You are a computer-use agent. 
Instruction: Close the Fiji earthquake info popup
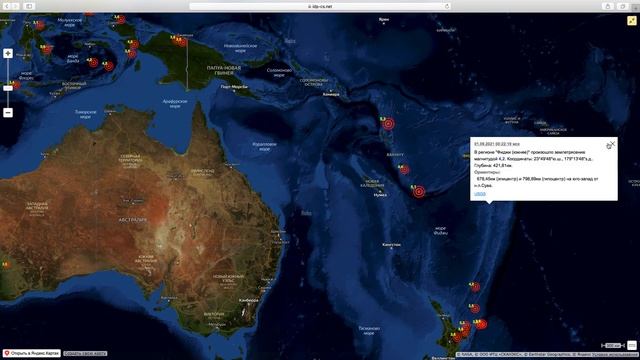coord(612,144)
